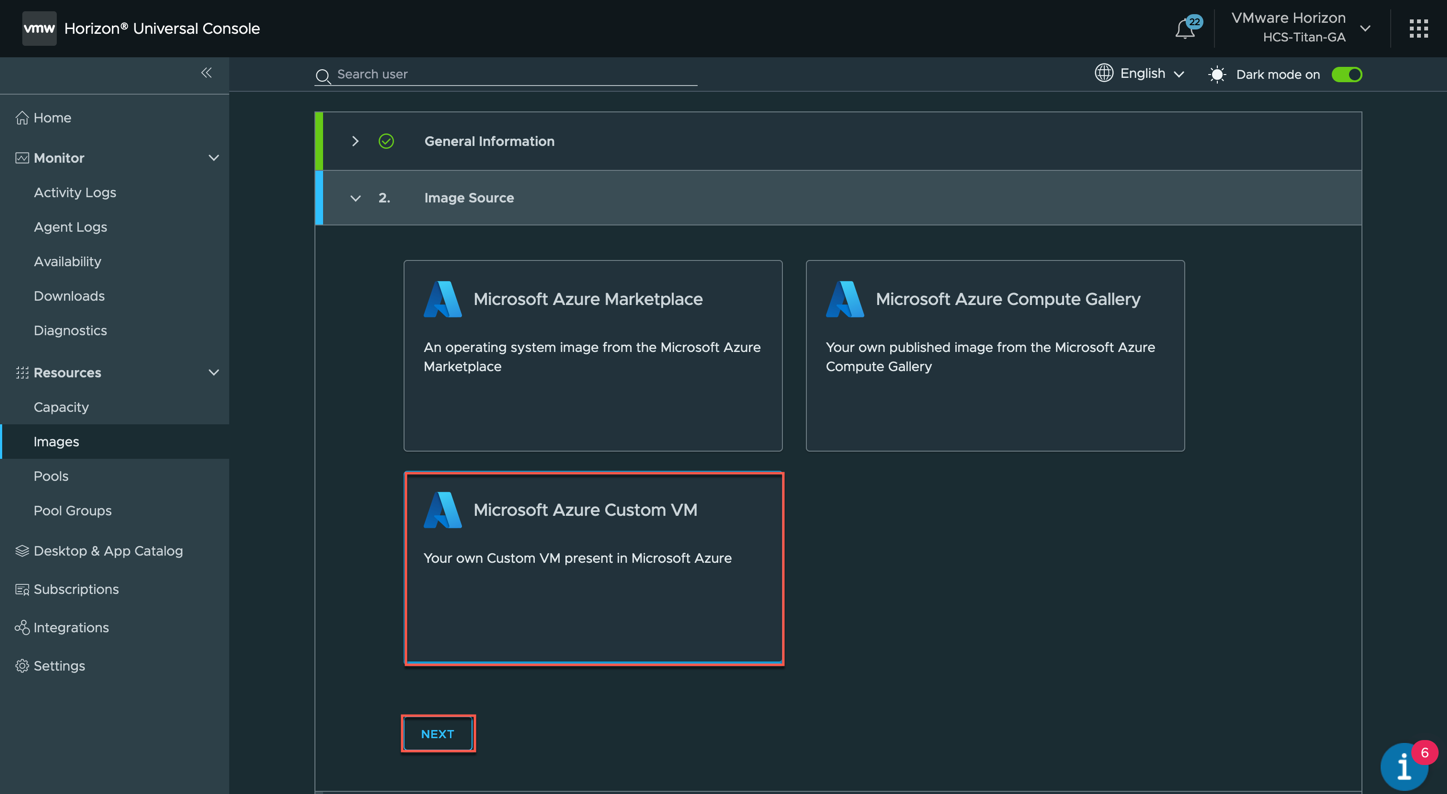Collapse the Monitor section chevron

tap(213, 158)
